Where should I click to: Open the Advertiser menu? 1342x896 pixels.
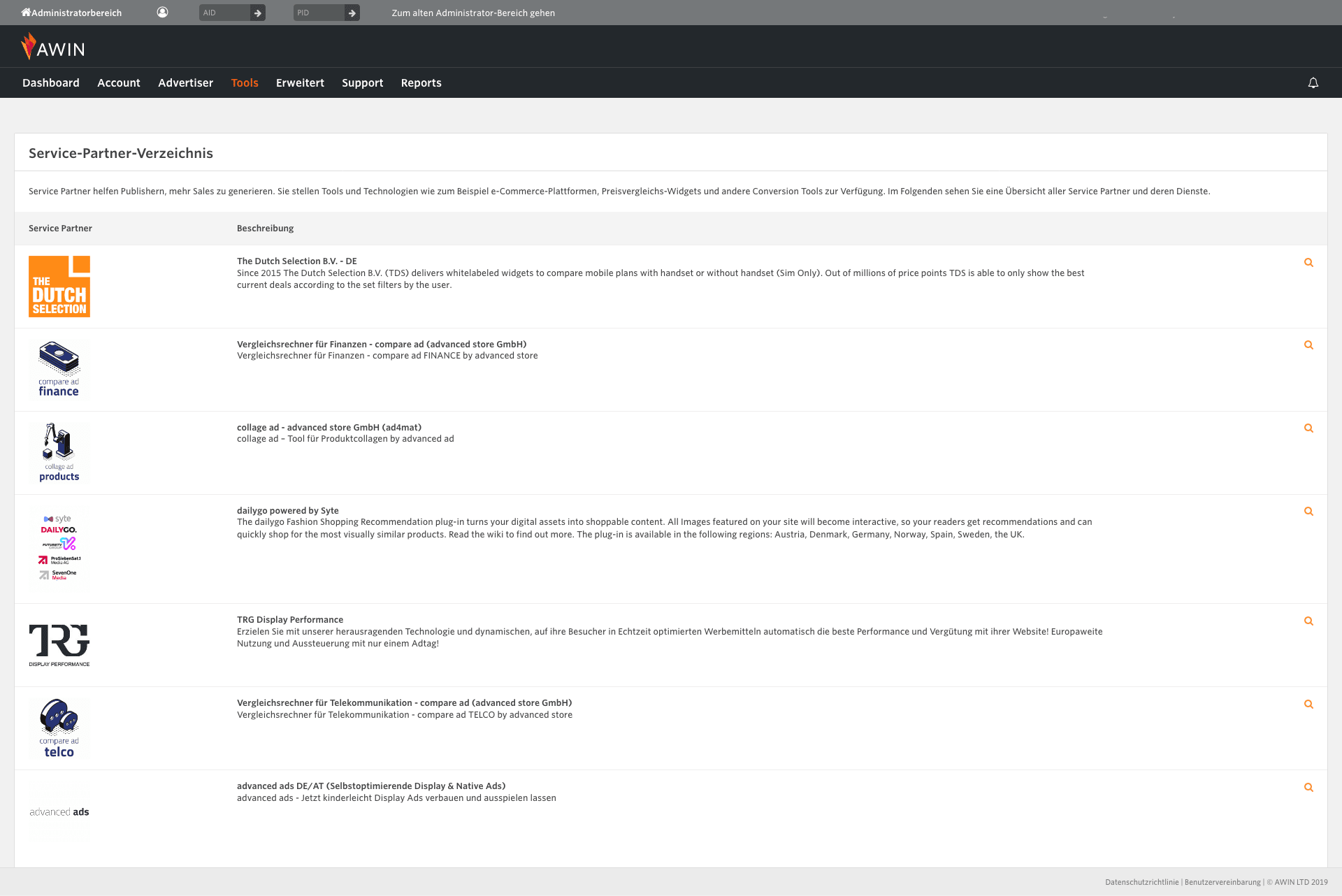(x=185, y=82)
